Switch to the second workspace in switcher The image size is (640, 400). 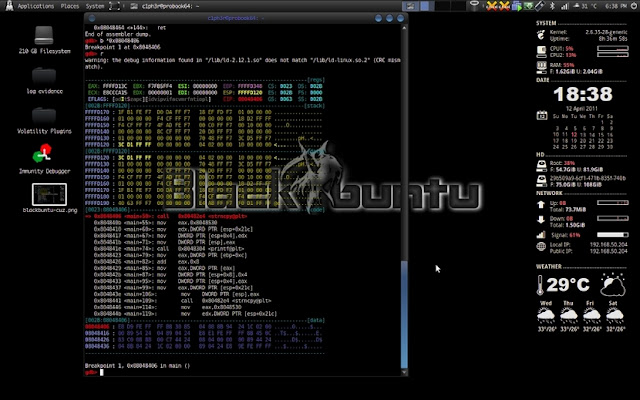tap(442, 6)
